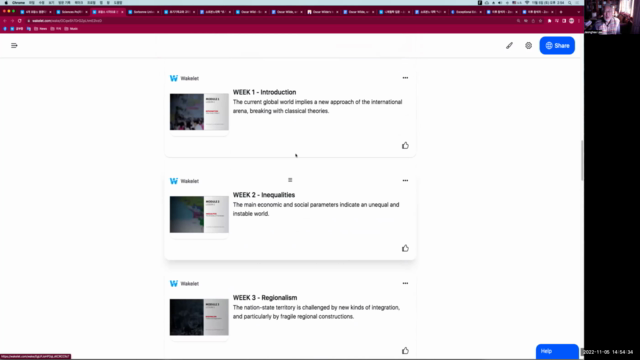The image size is (640, 360).
Task: Switch to the Sciences Po tab
Action: [71, 12]
